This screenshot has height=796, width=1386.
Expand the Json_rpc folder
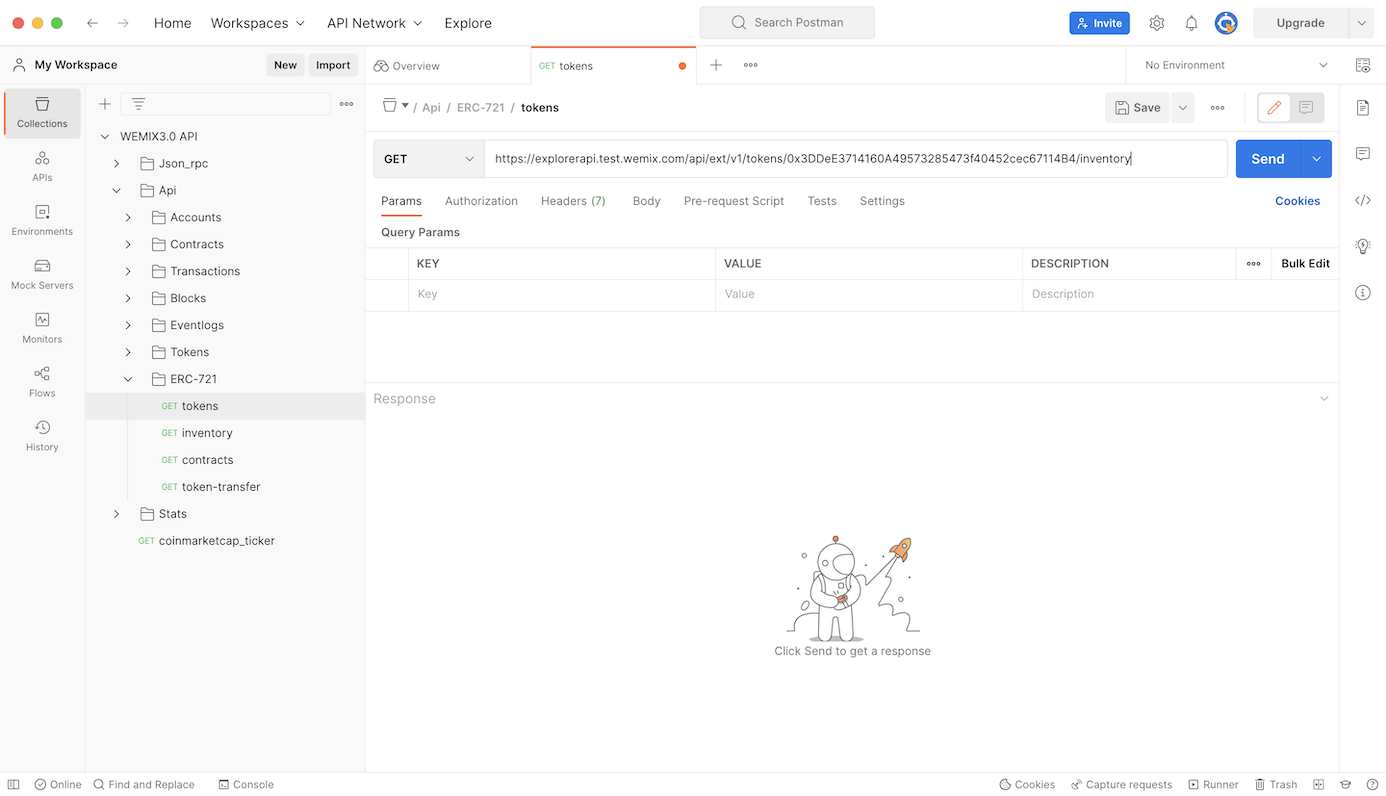point(116,163)
